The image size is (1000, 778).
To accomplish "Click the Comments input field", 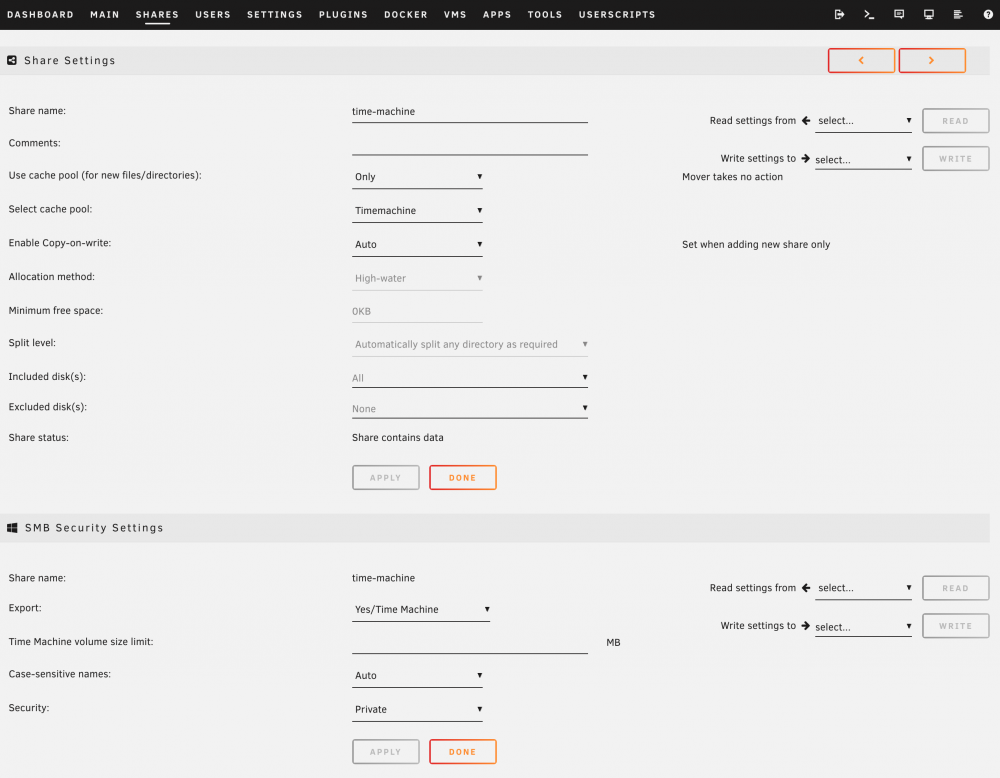I will (469, 144).
